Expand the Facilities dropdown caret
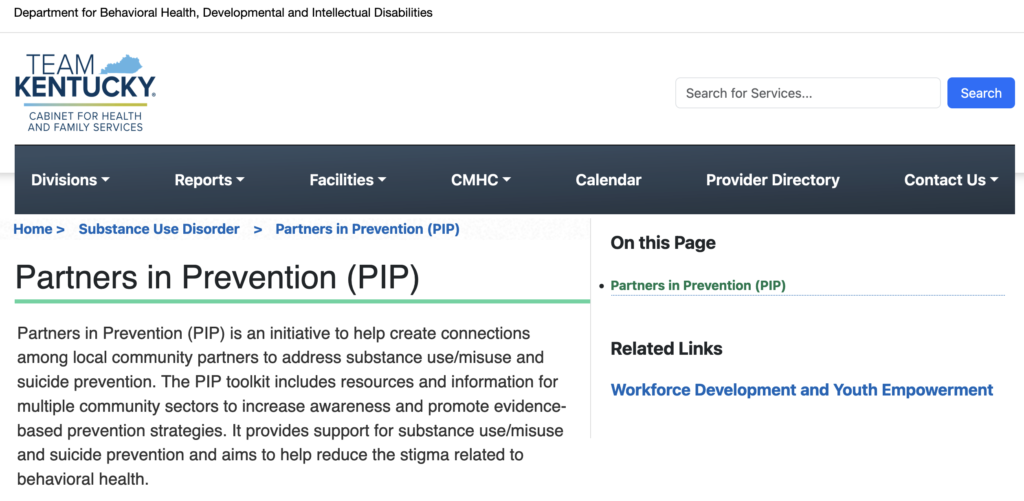Viewport: 1024px width, 501px height. [382, 180]
